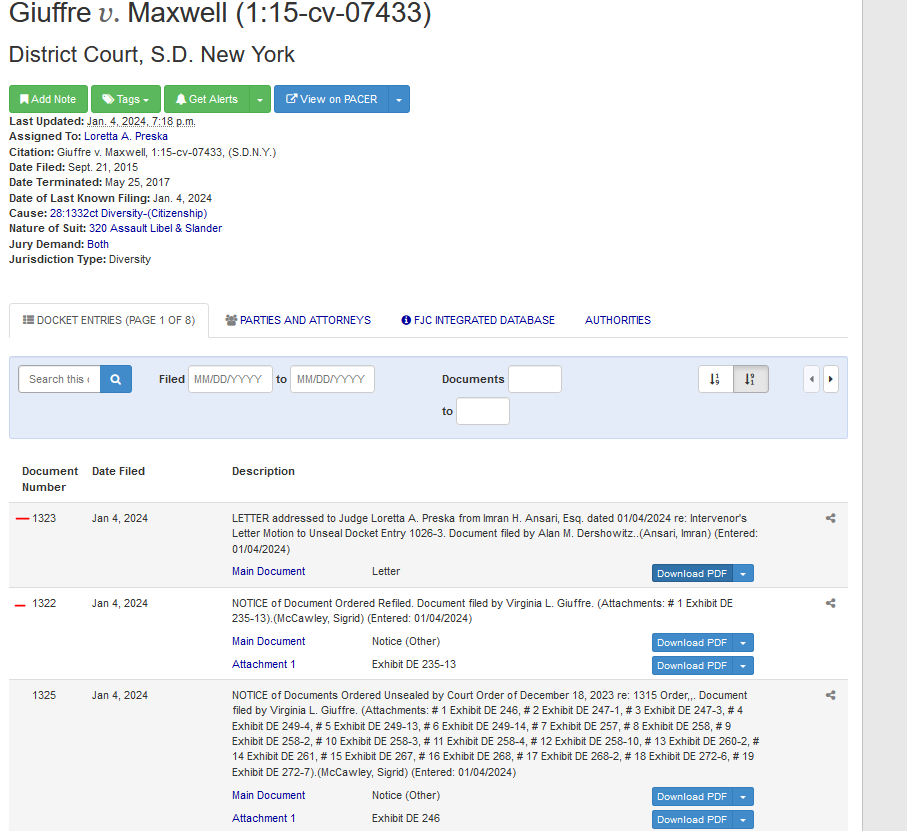The width and height of the screenshot is (907, 831).
Task: Expand download options for entry 1325 main document
Action: click(743, 796)
